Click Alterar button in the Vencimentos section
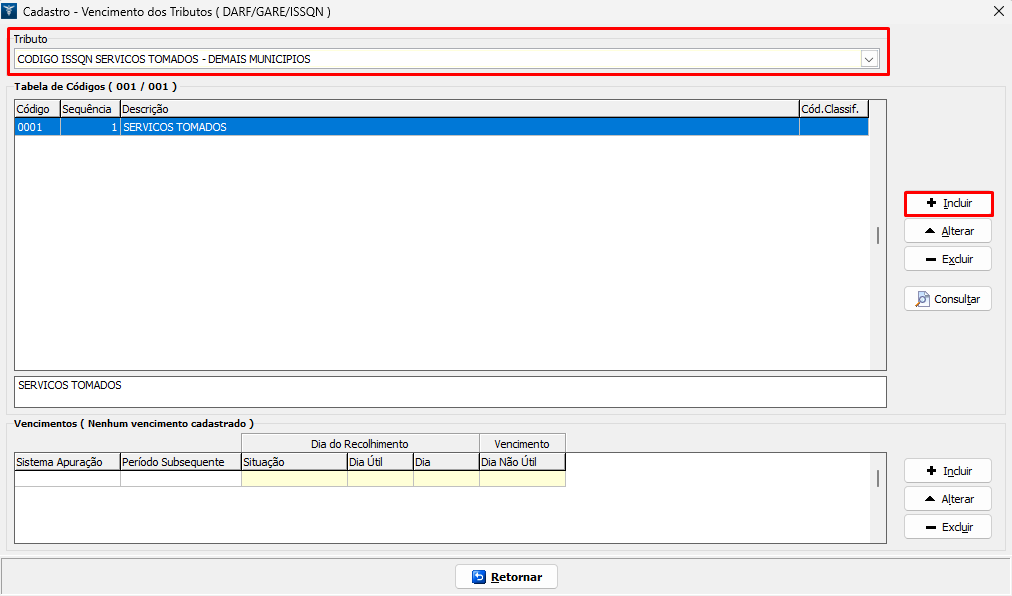Image resolution: width=1012 pixels, height=596 pixels. click(x=948, y=499)
